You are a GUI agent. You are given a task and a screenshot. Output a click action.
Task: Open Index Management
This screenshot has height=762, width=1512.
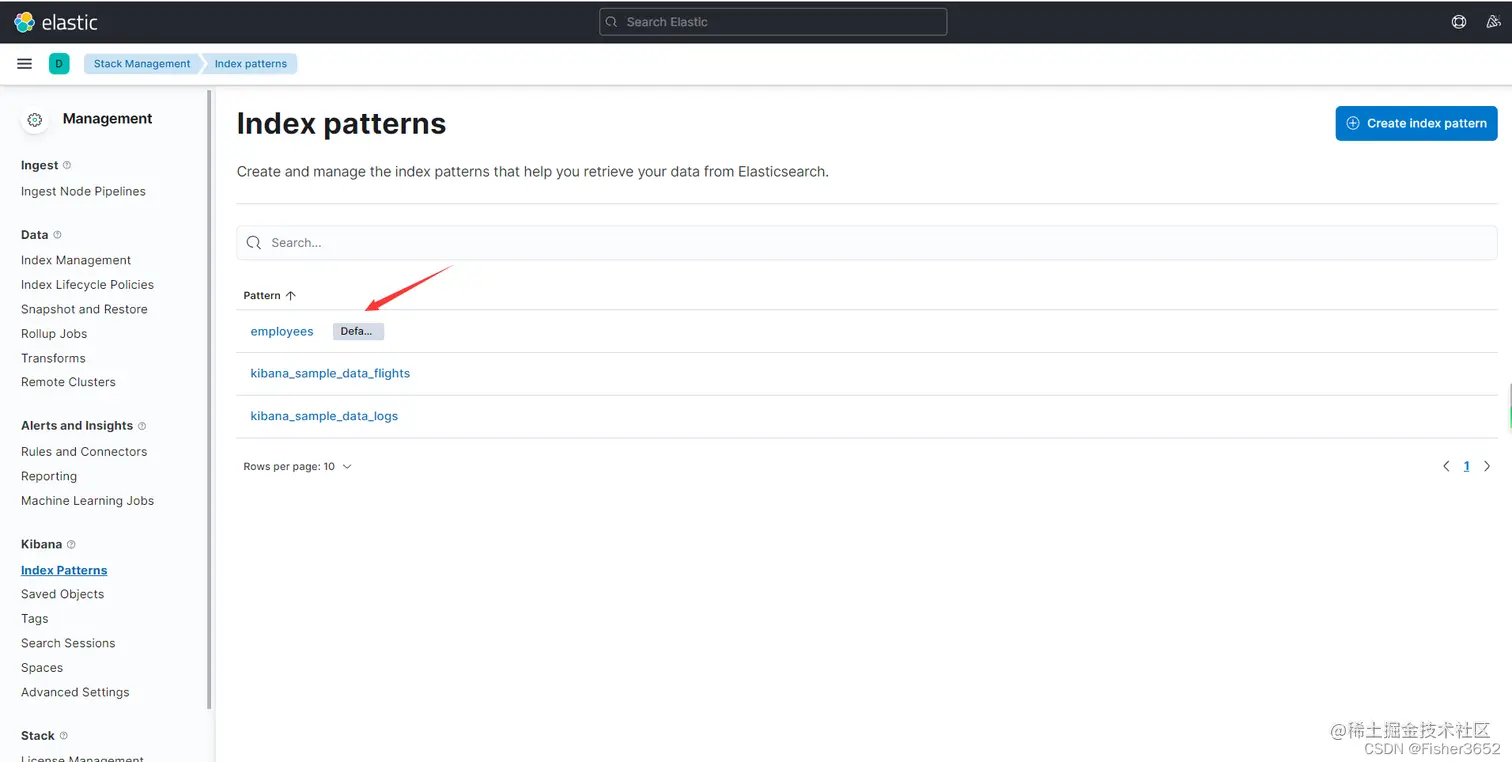76,261
